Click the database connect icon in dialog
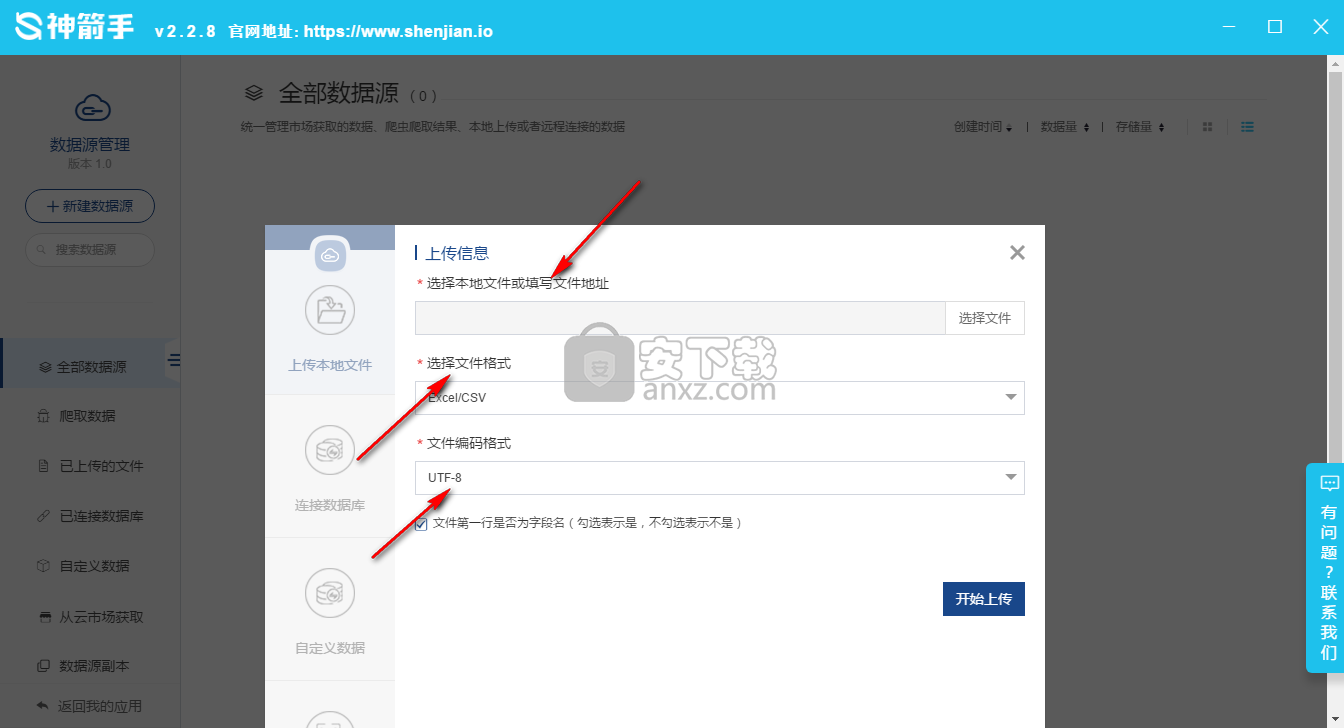Viewport: 1344px width, 728px height. point(330,450)
